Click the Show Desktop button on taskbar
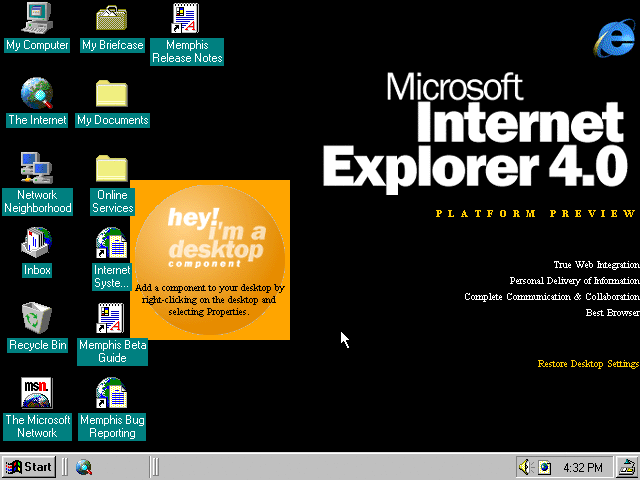Screen dimensions: 640x480 [x=628, y=467]
